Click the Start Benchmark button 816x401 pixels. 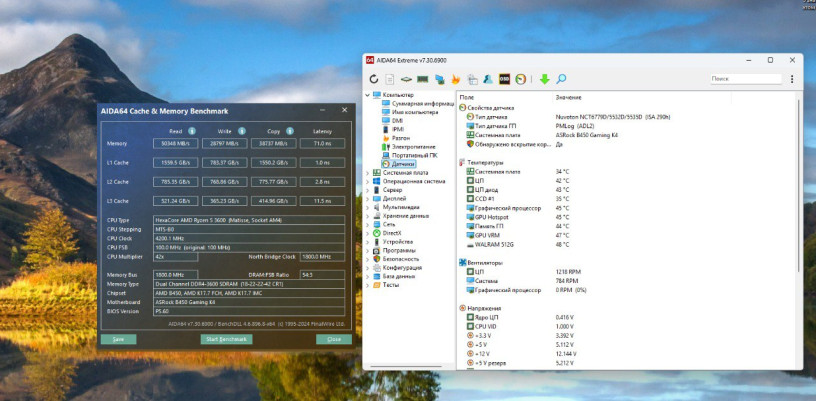226,339
